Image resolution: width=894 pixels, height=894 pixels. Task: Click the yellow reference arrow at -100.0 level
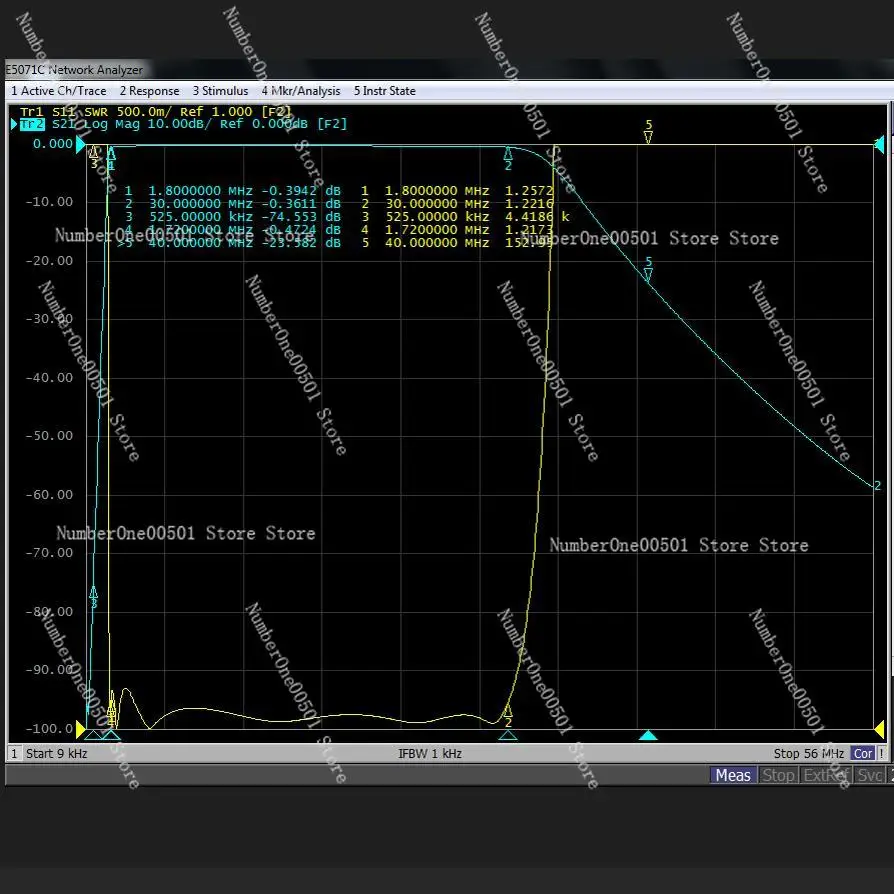coord(80,729)
